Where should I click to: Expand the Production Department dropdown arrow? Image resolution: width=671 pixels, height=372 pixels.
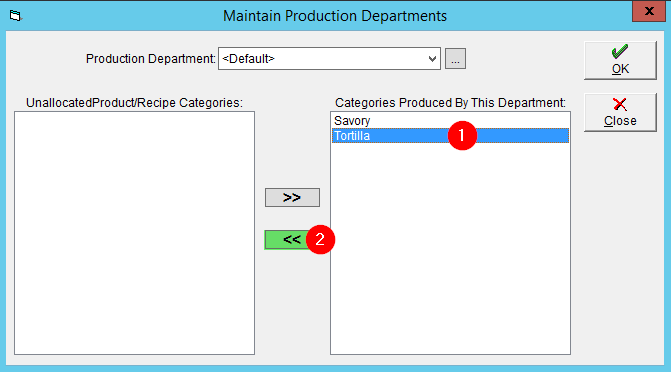click(432, 59)
